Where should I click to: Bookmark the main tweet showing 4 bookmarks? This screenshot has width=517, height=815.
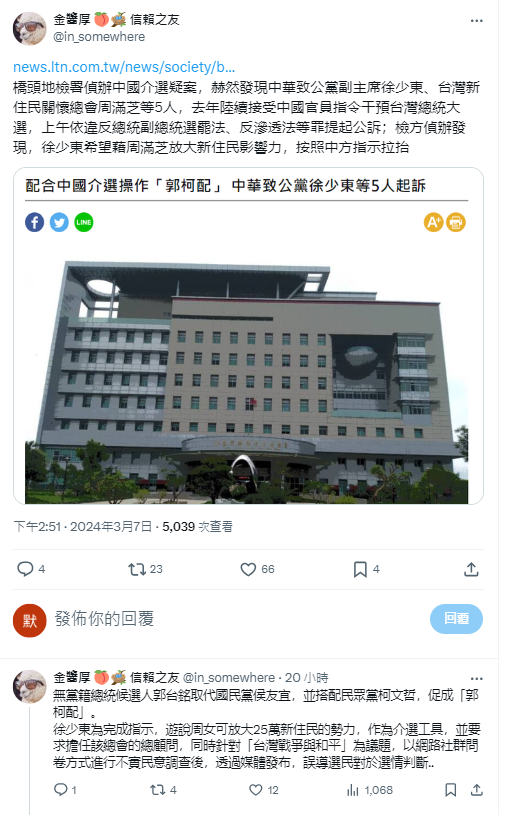click(366, 569)
